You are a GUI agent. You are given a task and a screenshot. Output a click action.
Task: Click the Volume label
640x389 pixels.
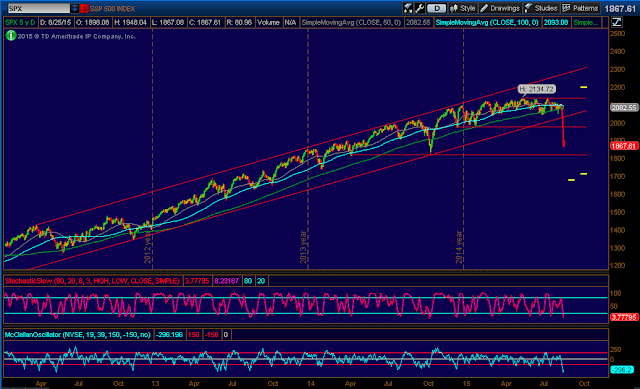pos(268,22)
